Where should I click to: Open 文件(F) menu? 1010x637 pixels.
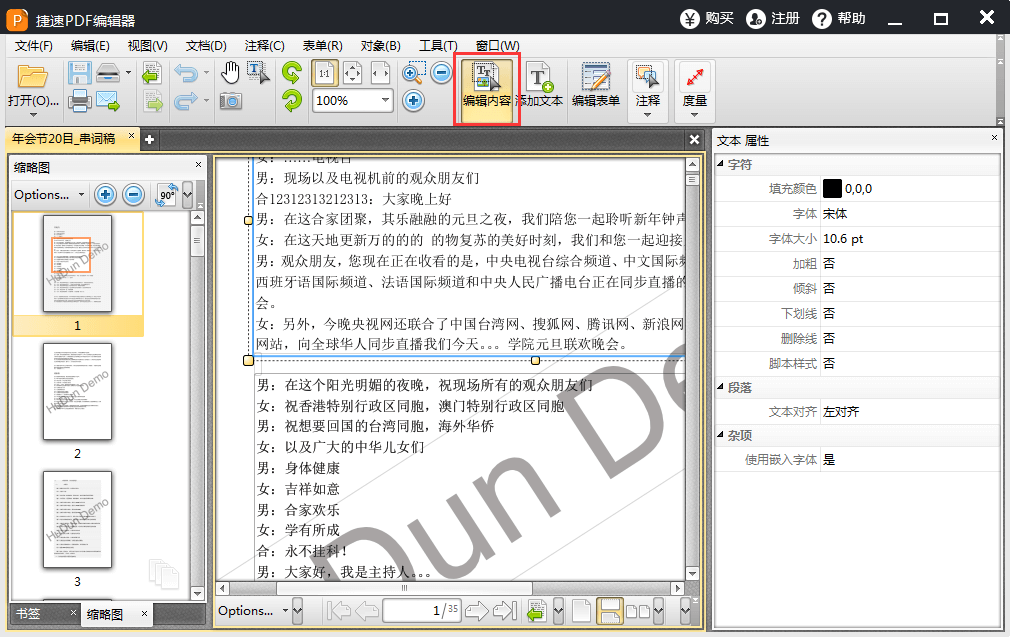click(x=33, y=46)
